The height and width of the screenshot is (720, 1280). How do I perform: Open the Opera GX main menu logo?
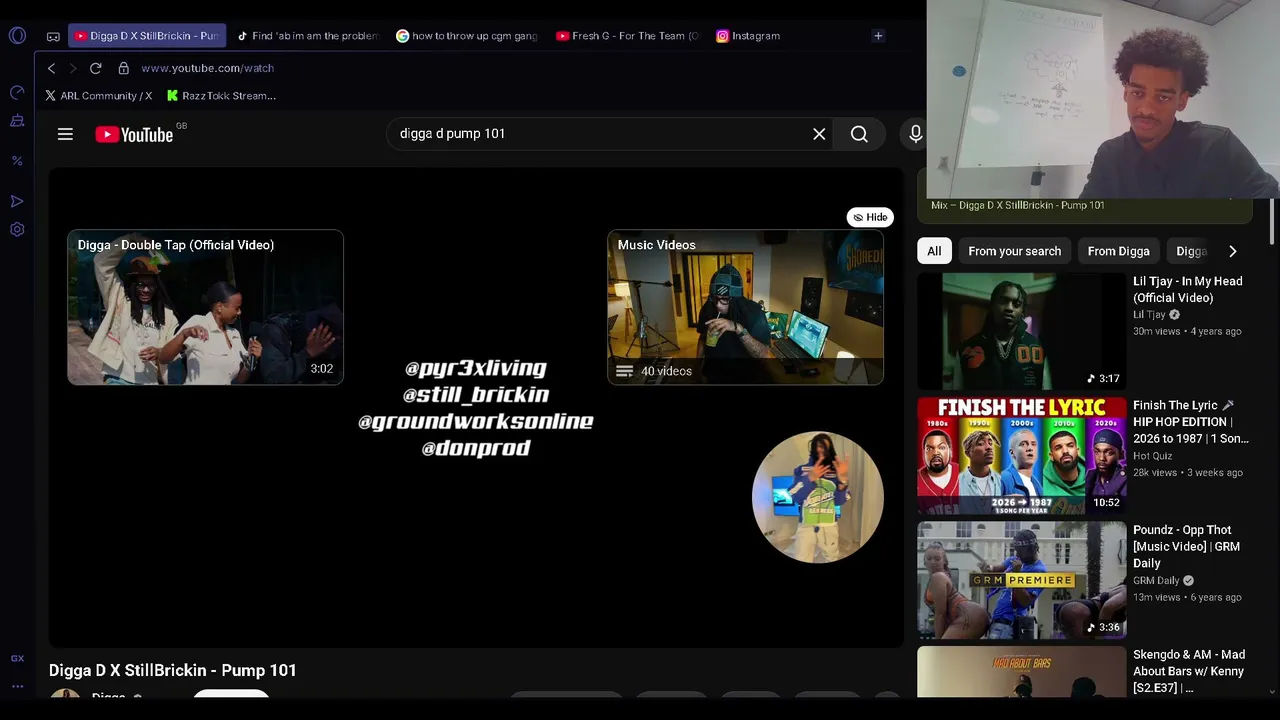(17, 36)
